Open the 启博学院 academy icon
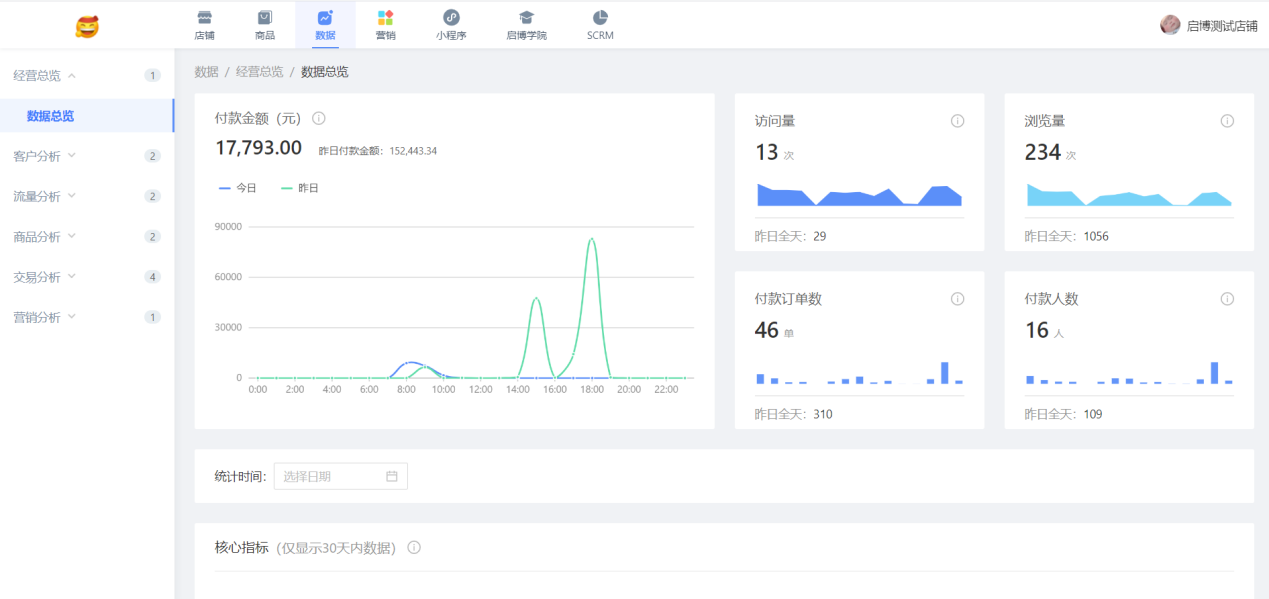Screen dimensions: 1269x599 tap(526, 18)
